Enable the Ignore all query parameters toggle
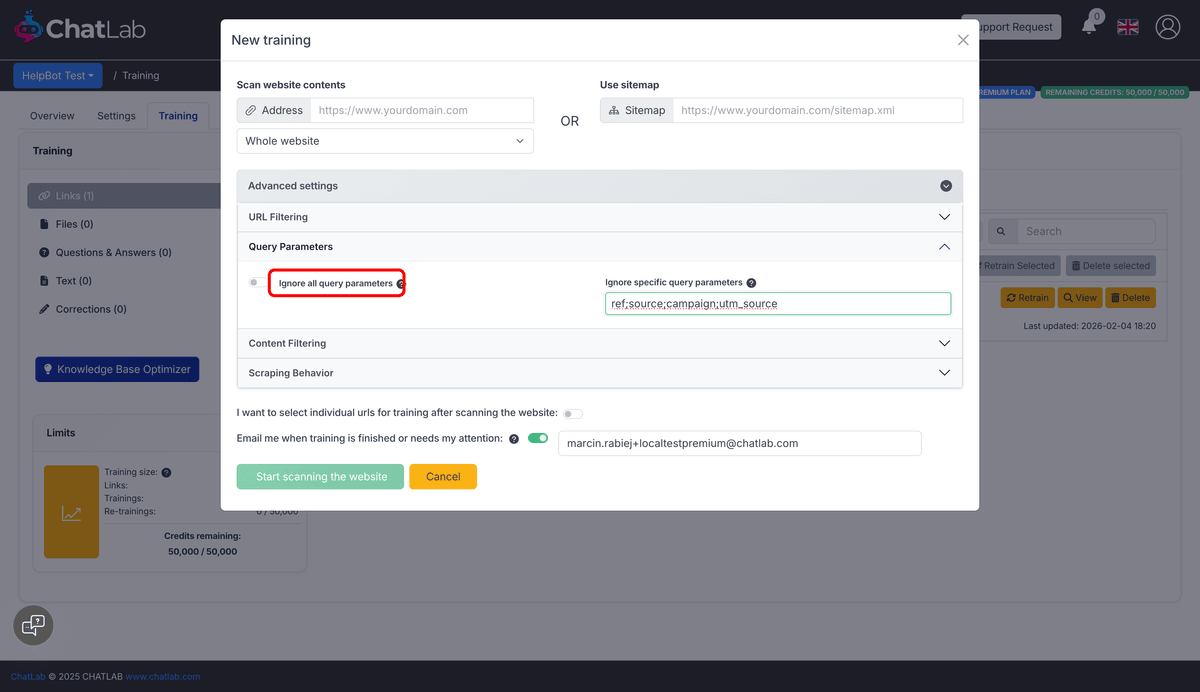1200x692 pixels. click(x=254, y=283)
